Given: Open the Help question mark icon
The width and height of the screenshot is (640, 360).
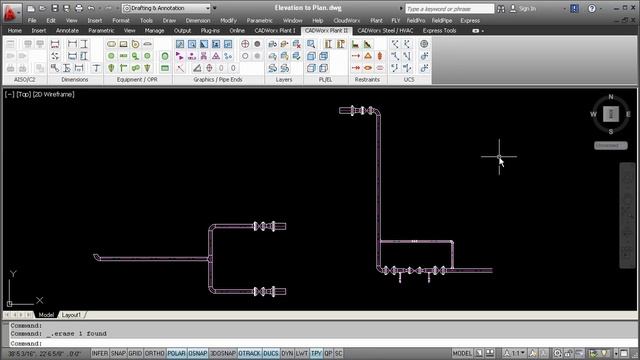Looking at the screenshot, I should (x=592, y=8).
